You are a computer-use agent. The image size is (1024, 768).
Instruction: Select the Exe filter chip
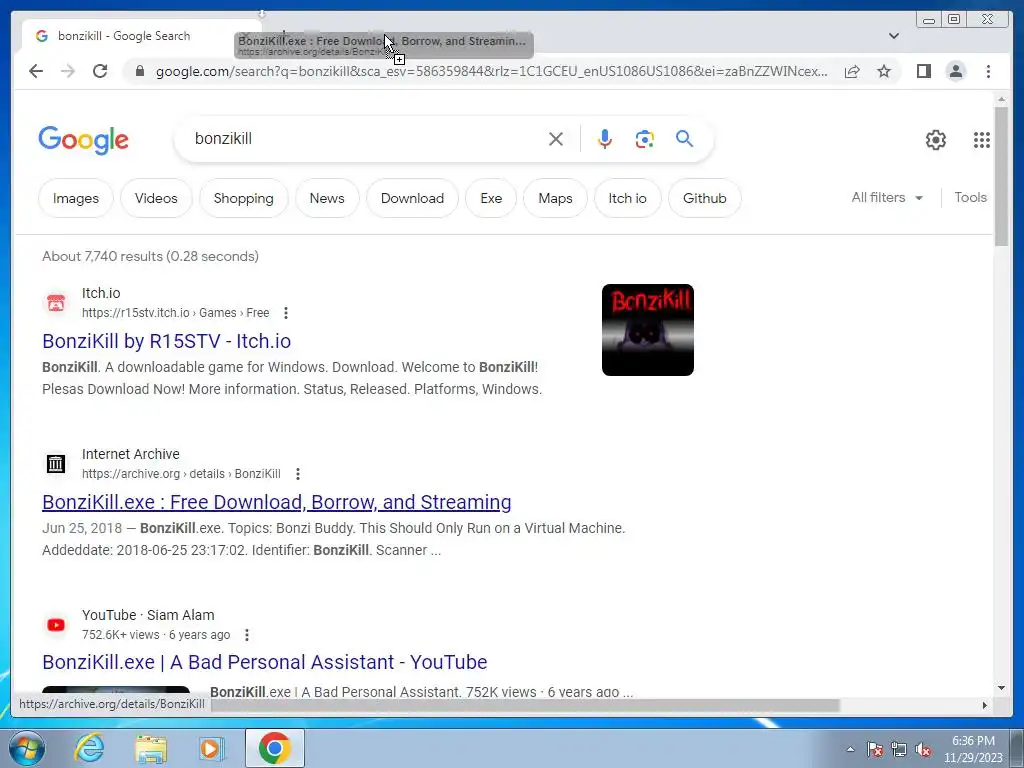click(x=491, y=198)
